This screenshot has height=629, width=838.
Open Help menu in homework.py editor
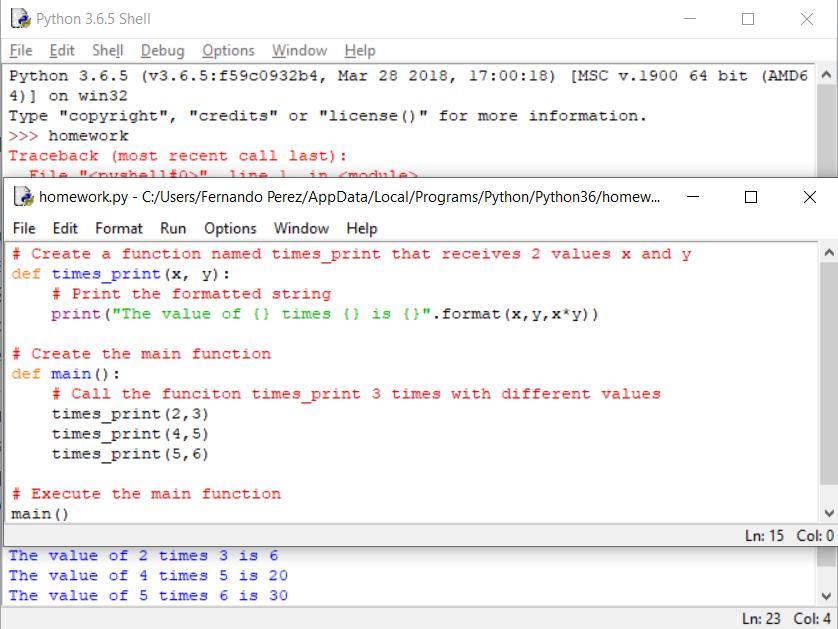(362, 229)
